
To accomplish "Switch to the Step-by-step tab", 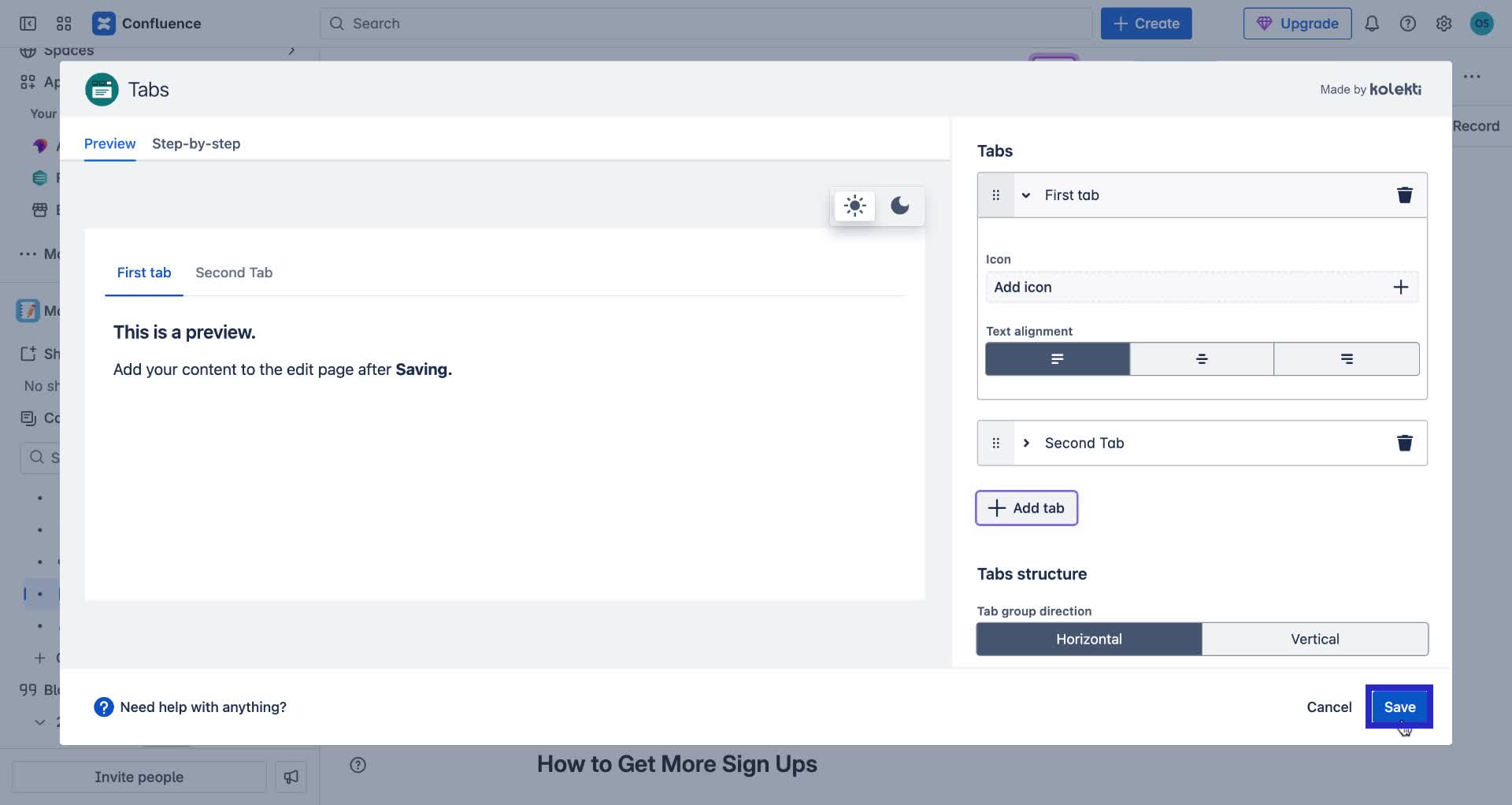I will click(196, 143).
